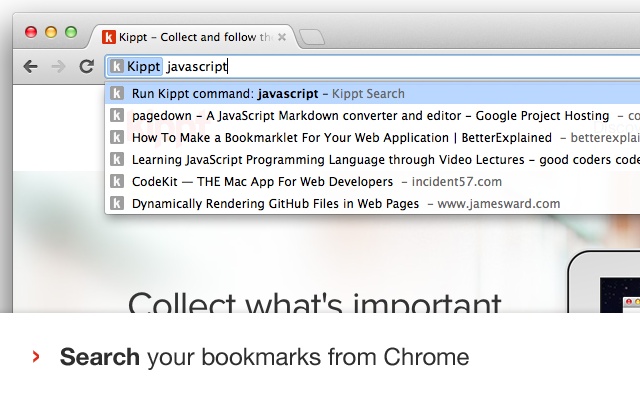Screen dimensions: 640x400
Task: Reload the page with the refresh icon
Action: point(87,66)
